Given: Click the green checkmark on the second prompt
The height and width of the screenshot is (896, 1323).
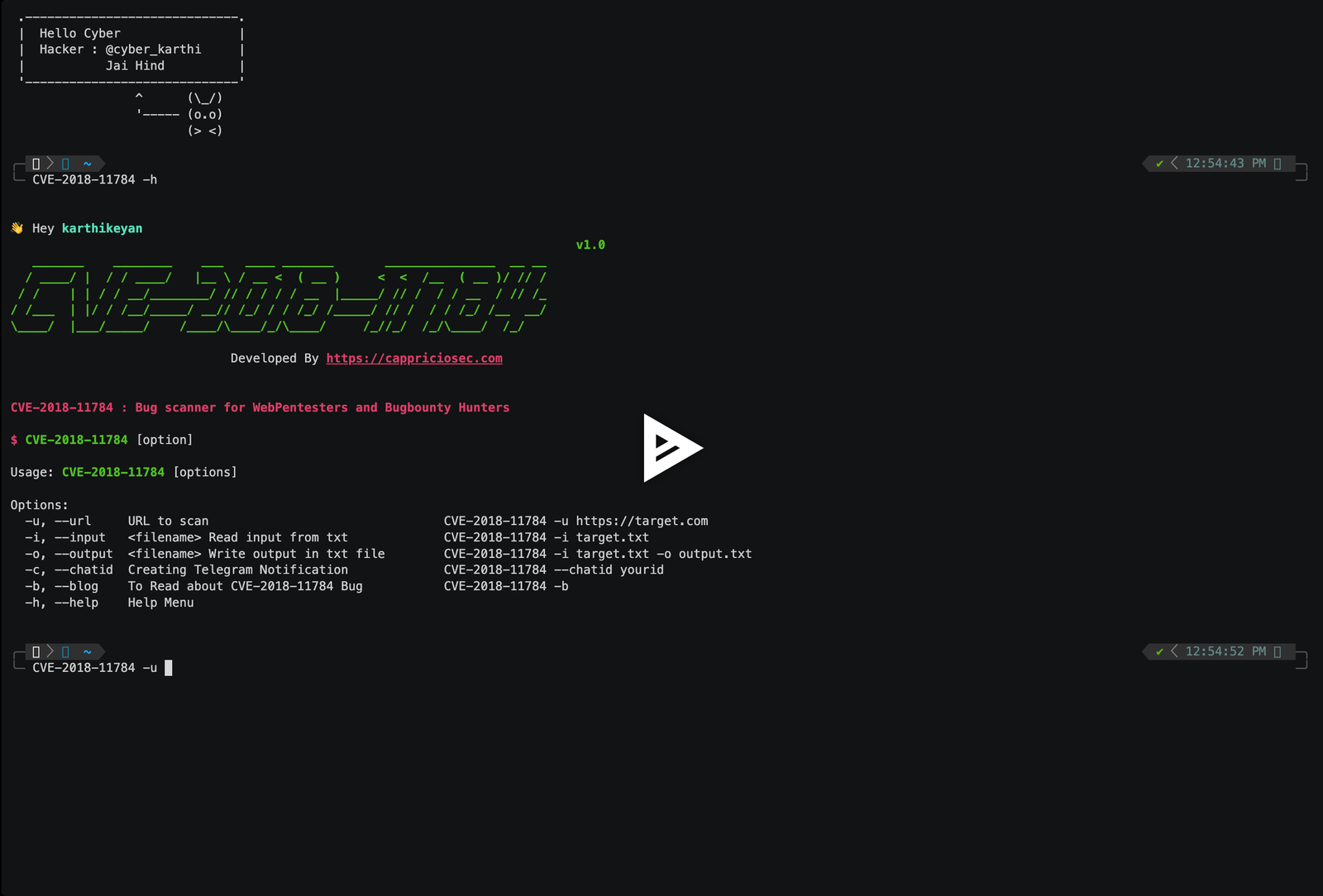Looking at the screenshot, I should click(x=1159, y=651).
